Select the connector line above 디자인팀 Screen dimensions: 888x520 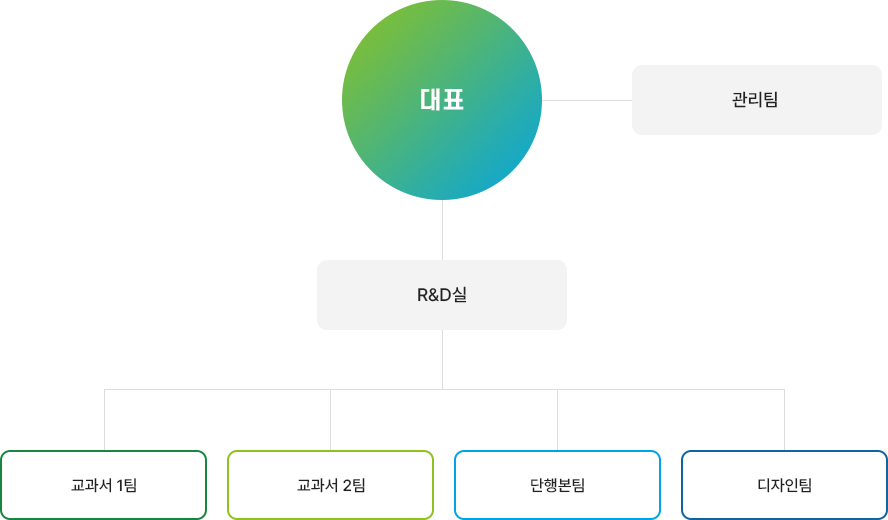pos(784,420)
